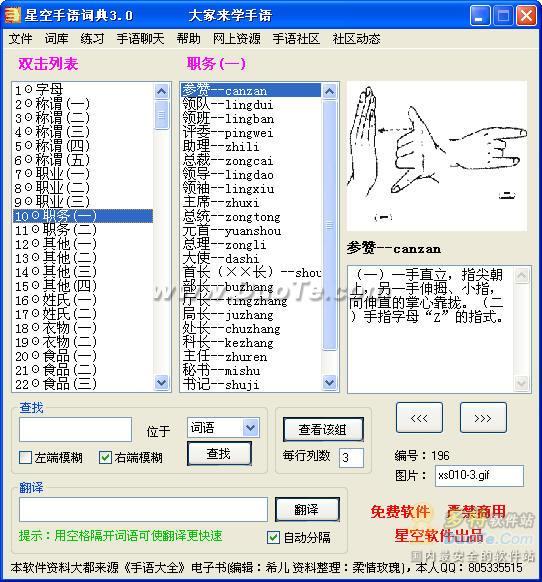Open the 词库 menu
The height and width of the screenshot is (582, 542).
point(56,39)
